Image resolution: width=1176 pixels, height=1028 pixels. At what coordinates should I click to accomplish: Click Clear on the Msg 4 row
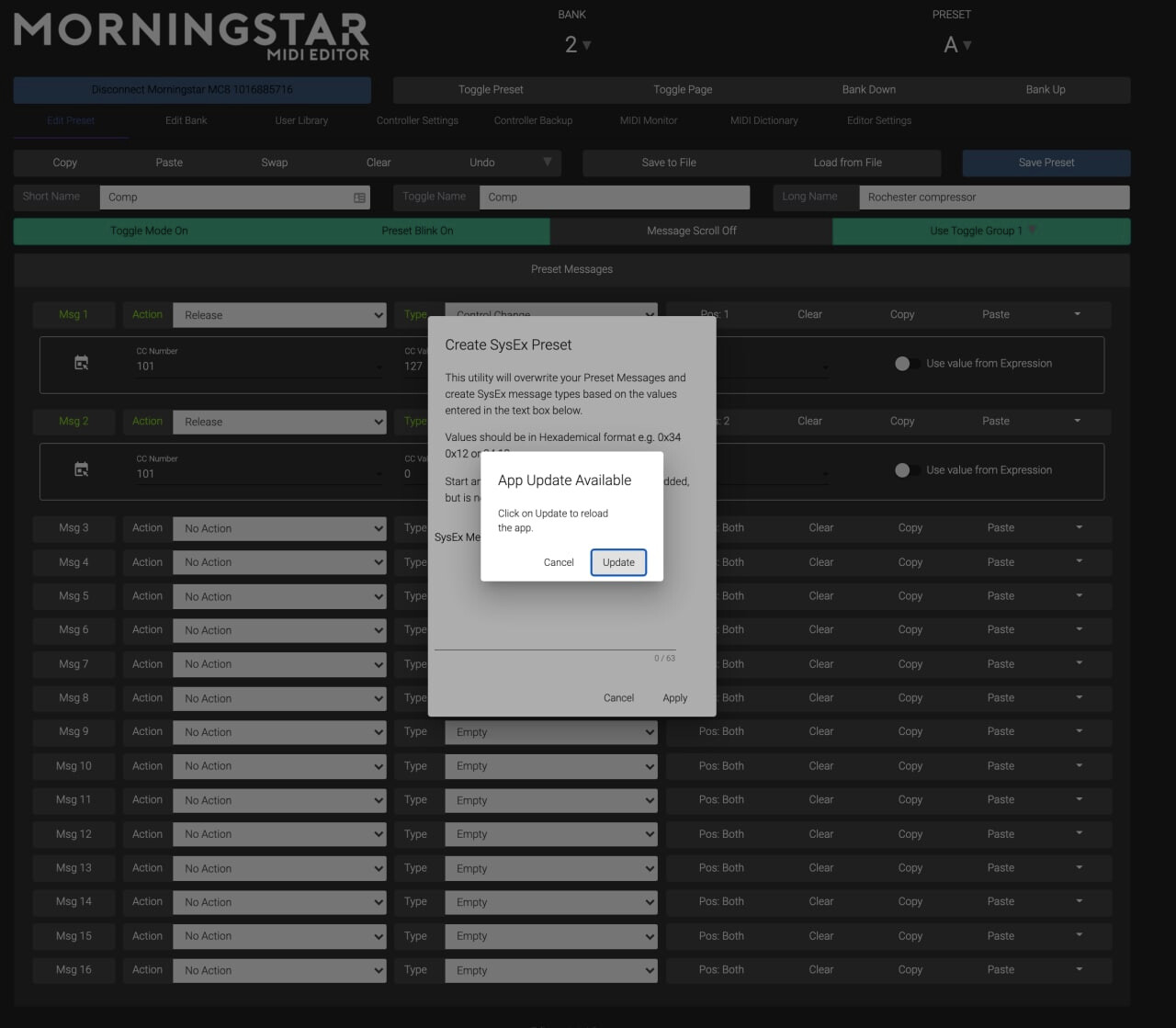pos(821,562)
